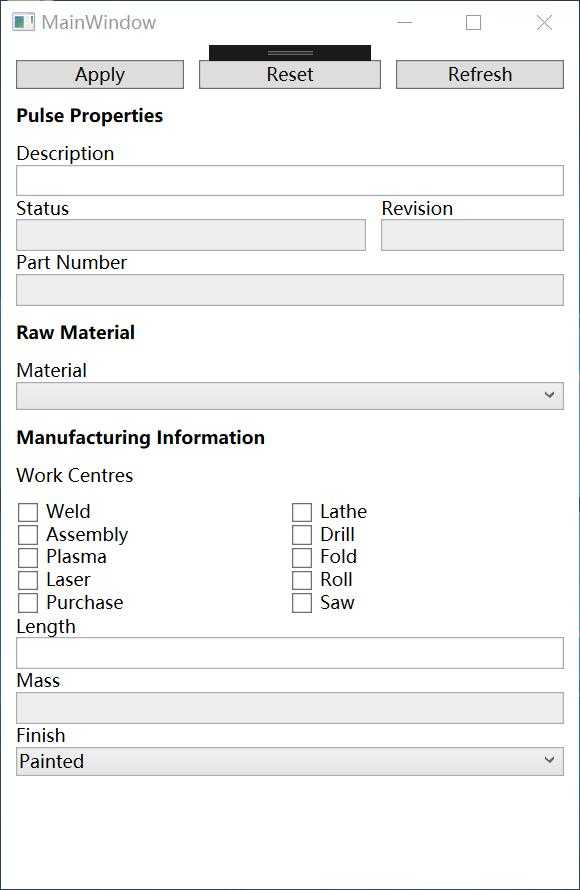Tick the Lathe checkbox
This screenshot has height=890, width=580.
(x=302, y=512)
